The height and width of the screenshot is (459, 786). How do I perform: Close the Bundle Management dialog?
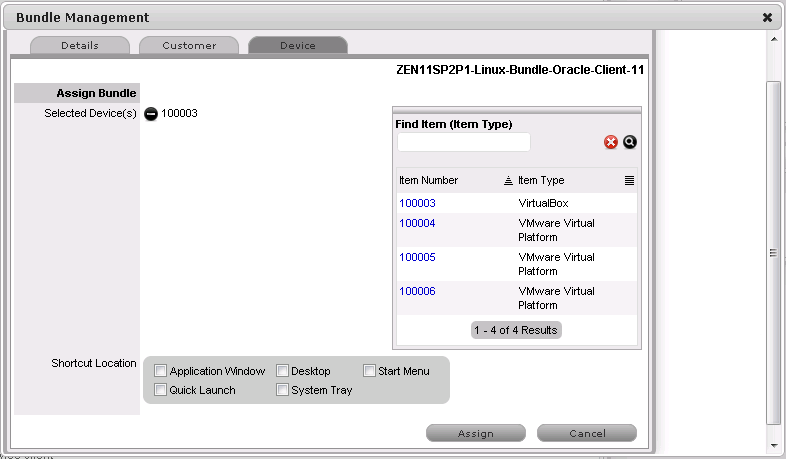coord(767,18)
